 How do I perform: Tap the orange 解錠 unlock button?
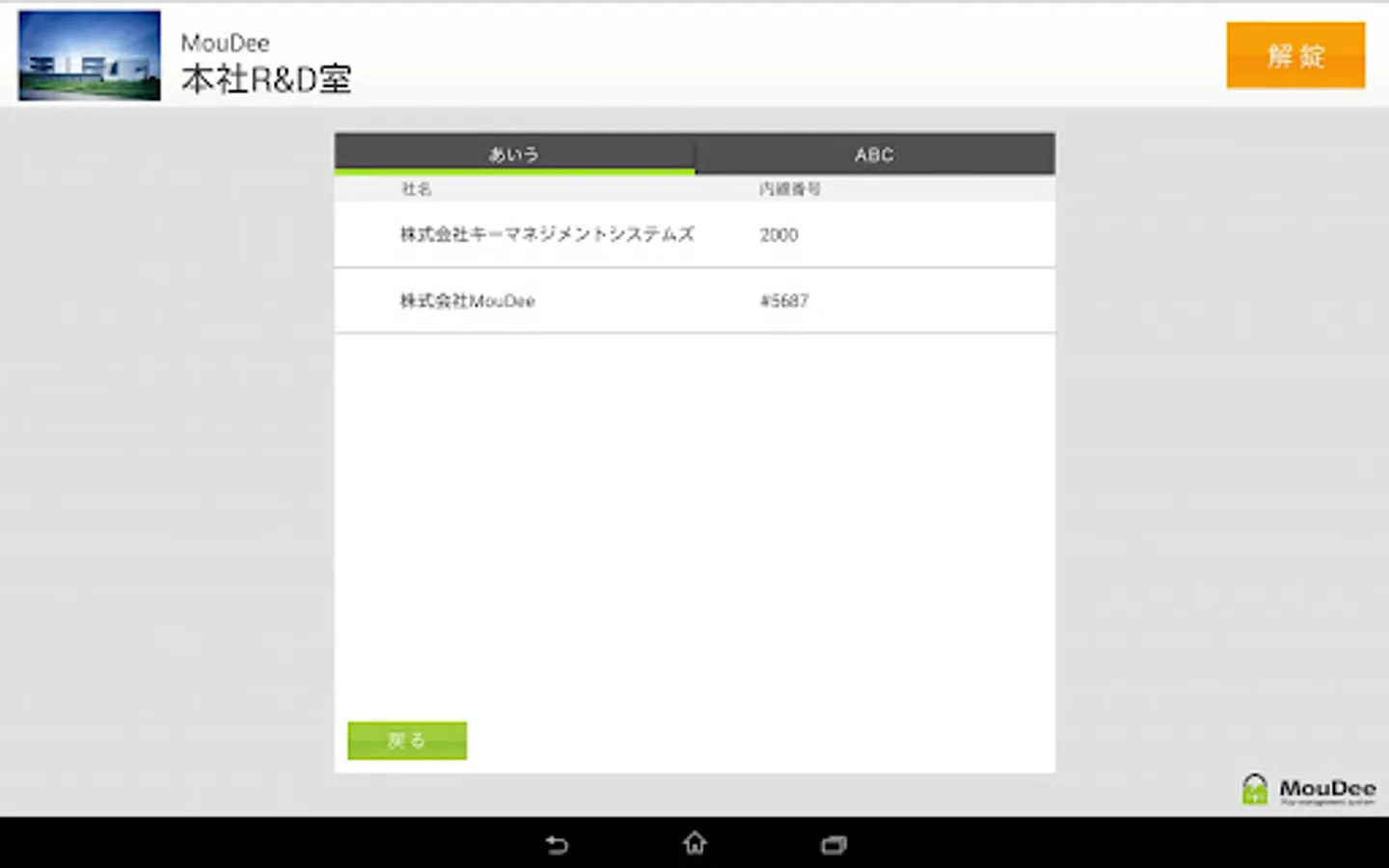(x=1295, y=56)
